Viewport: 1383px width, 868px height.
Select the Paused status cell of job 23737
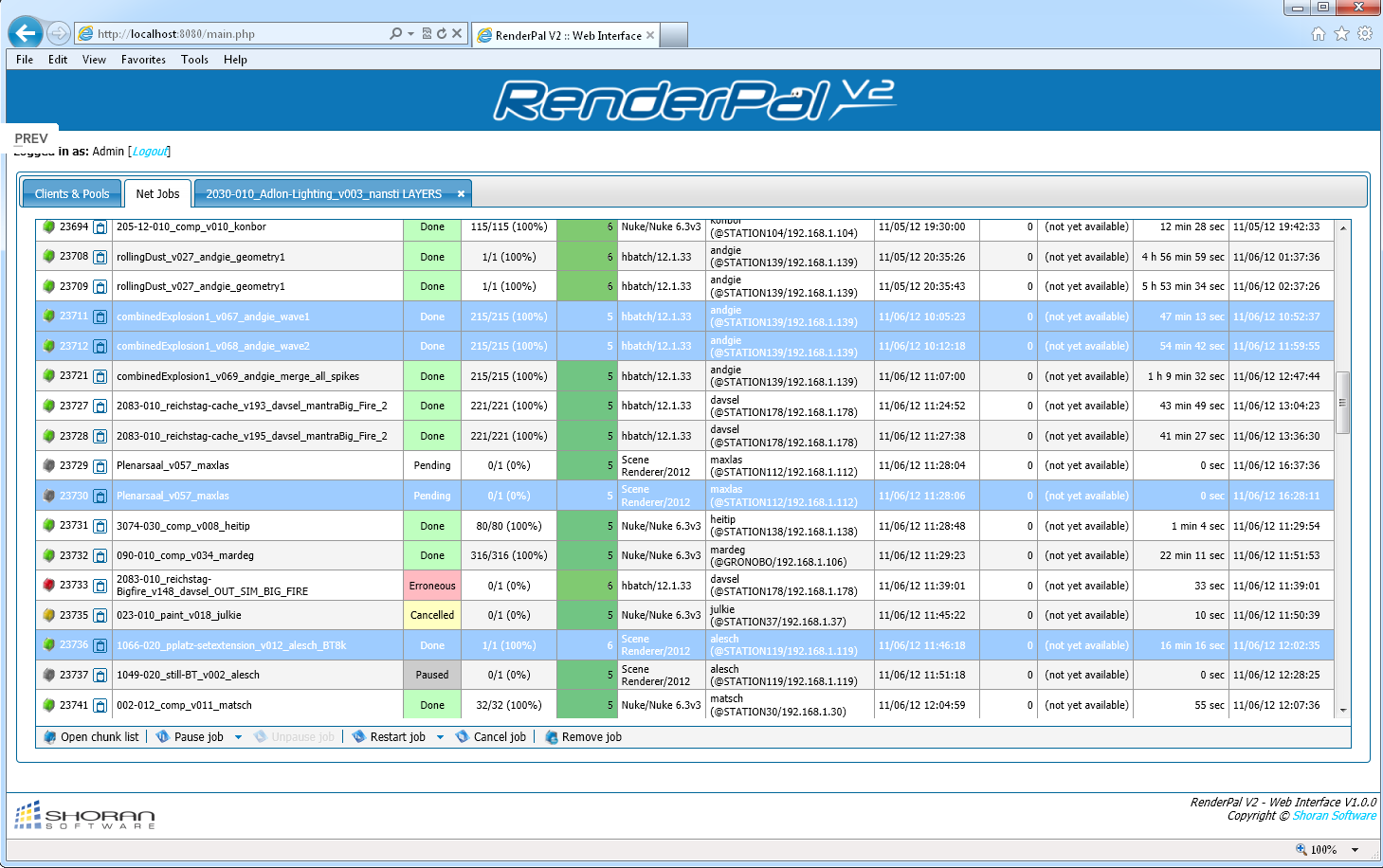click(x=432, y=675)
